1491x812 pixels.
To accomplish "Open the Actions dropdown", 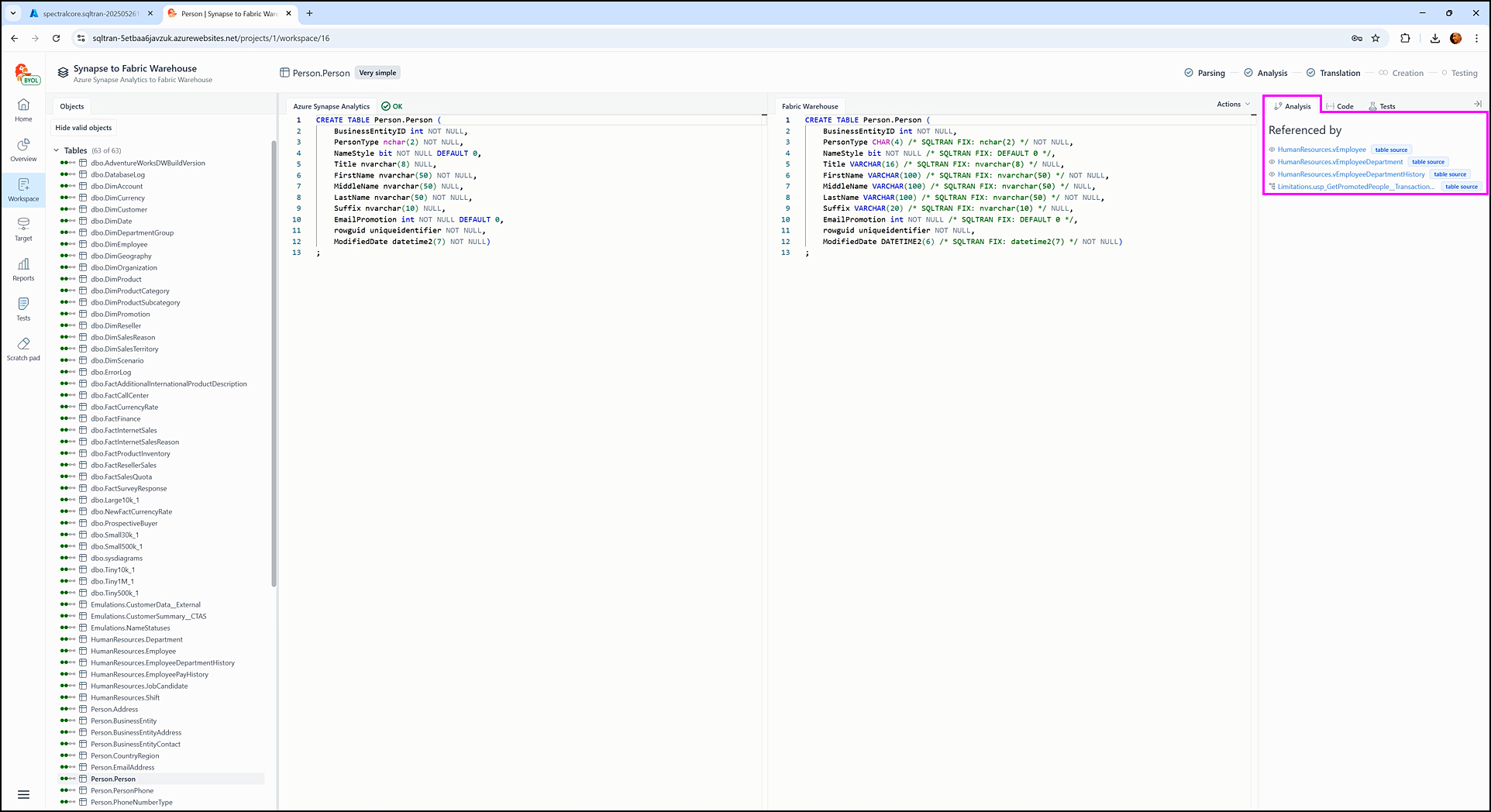I will (1233, 104).
